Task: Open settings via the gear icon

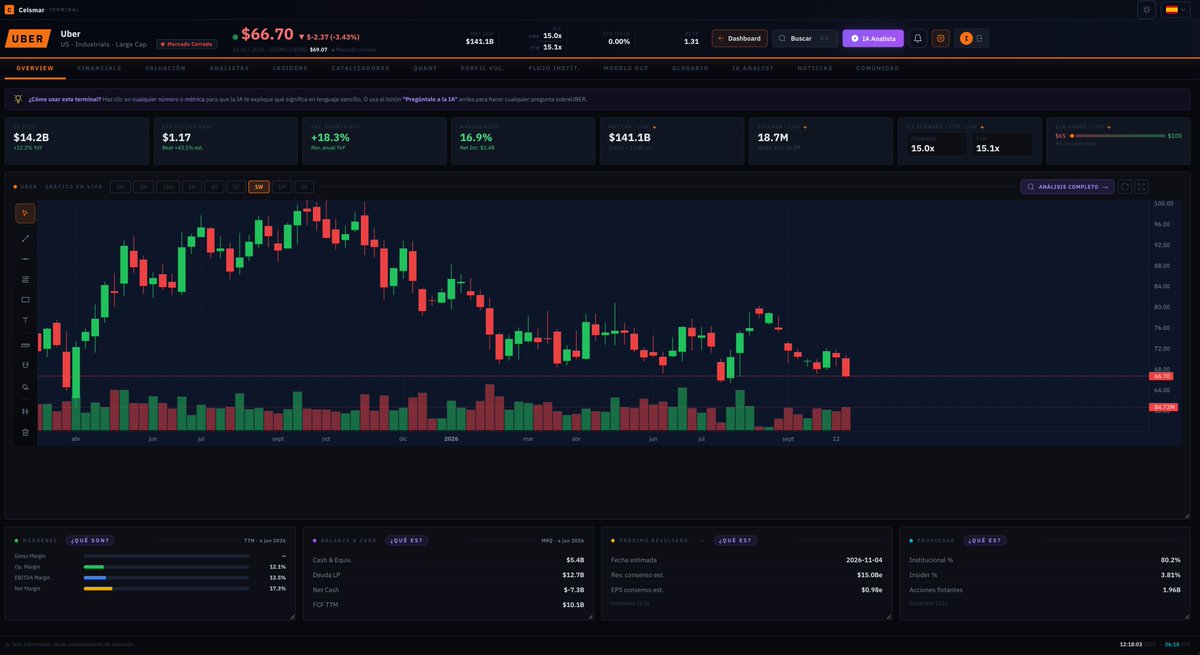Action: (940, 38)
